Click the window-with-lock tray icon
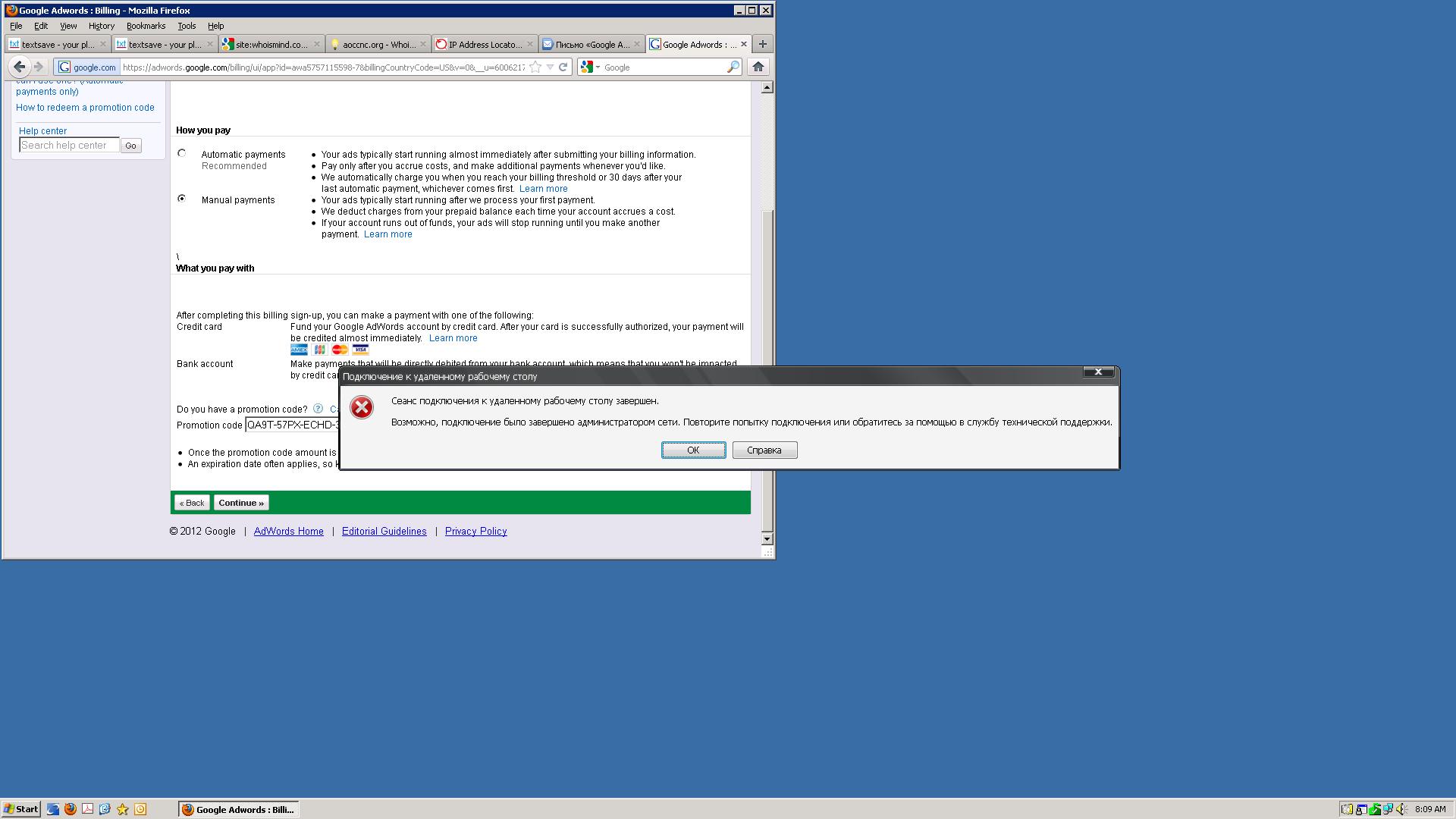1456x819 pixels. (1360, 809)
